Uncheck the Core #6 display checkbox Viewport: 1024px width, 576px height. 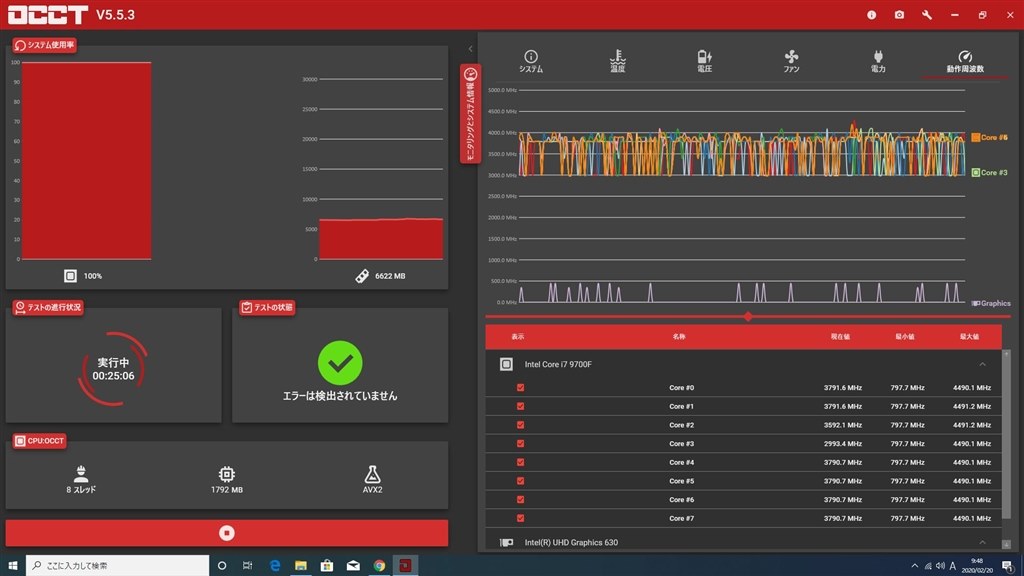(520, 500)
